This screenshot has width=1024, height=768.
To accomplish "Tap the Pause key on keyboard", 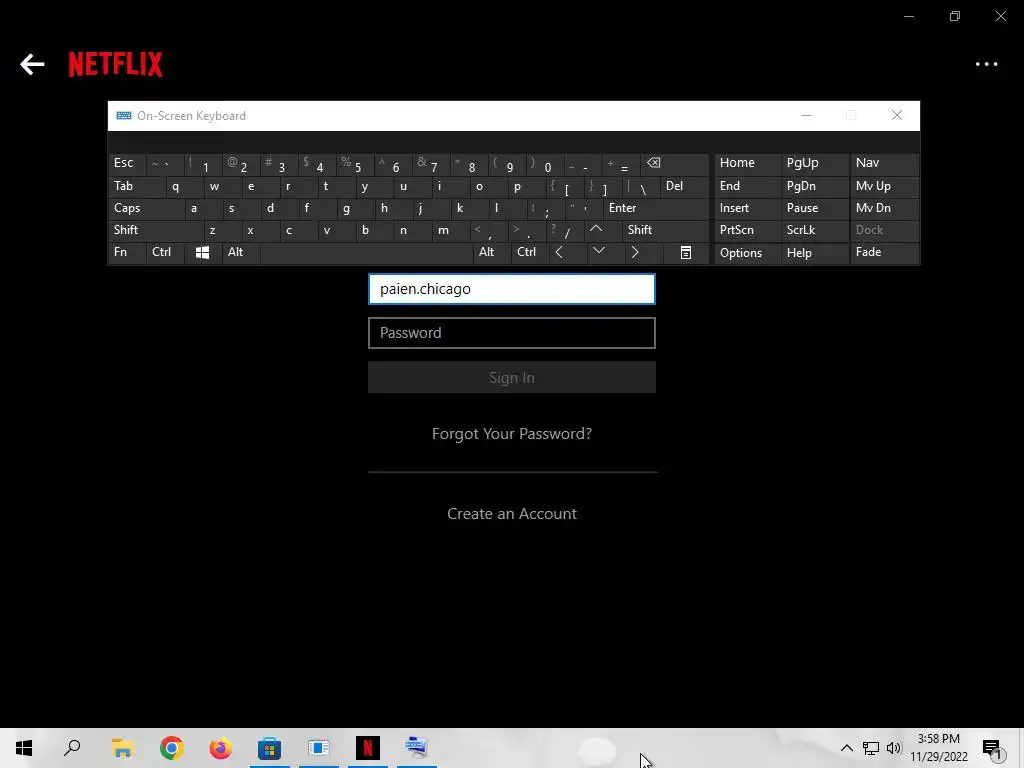I will [814, 208].
